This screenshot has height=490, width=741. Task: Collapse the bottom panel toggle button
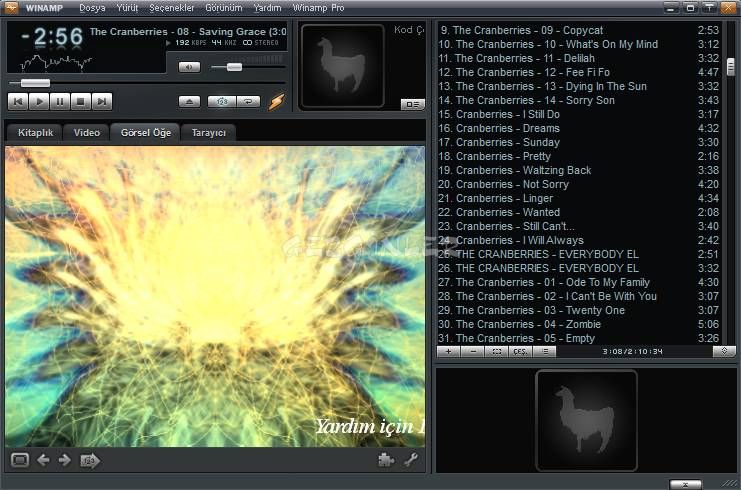coord(685,484)
